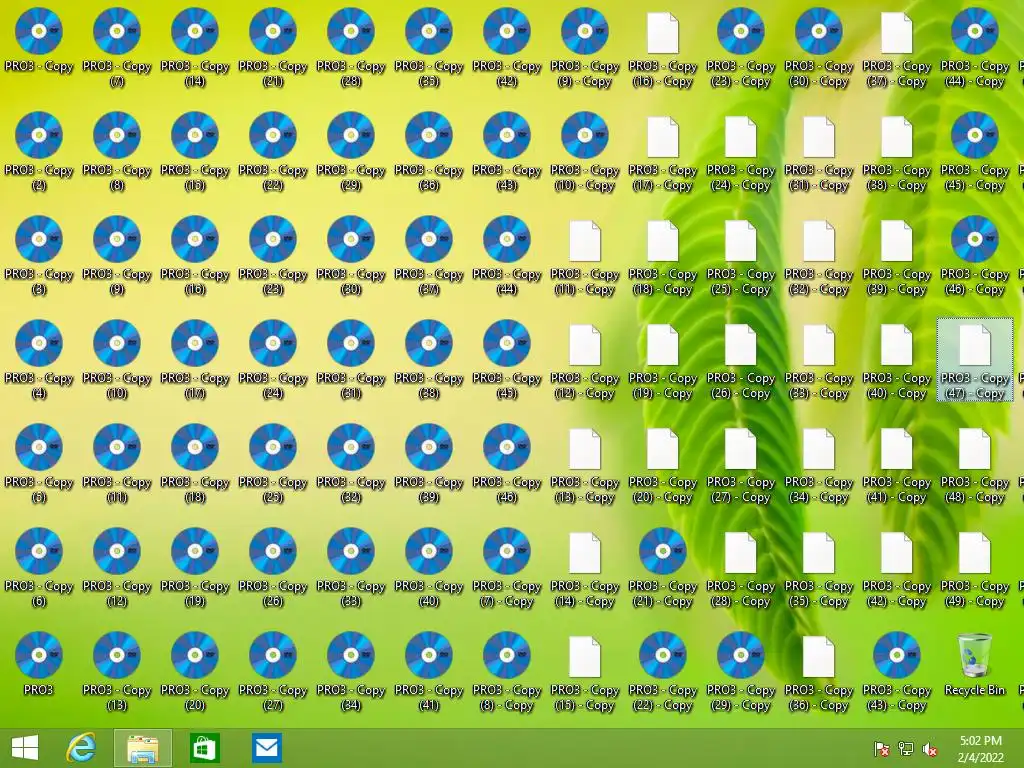
Task: Select PRO3 - Copy (27) disc icon
Action: click(273, 655)
